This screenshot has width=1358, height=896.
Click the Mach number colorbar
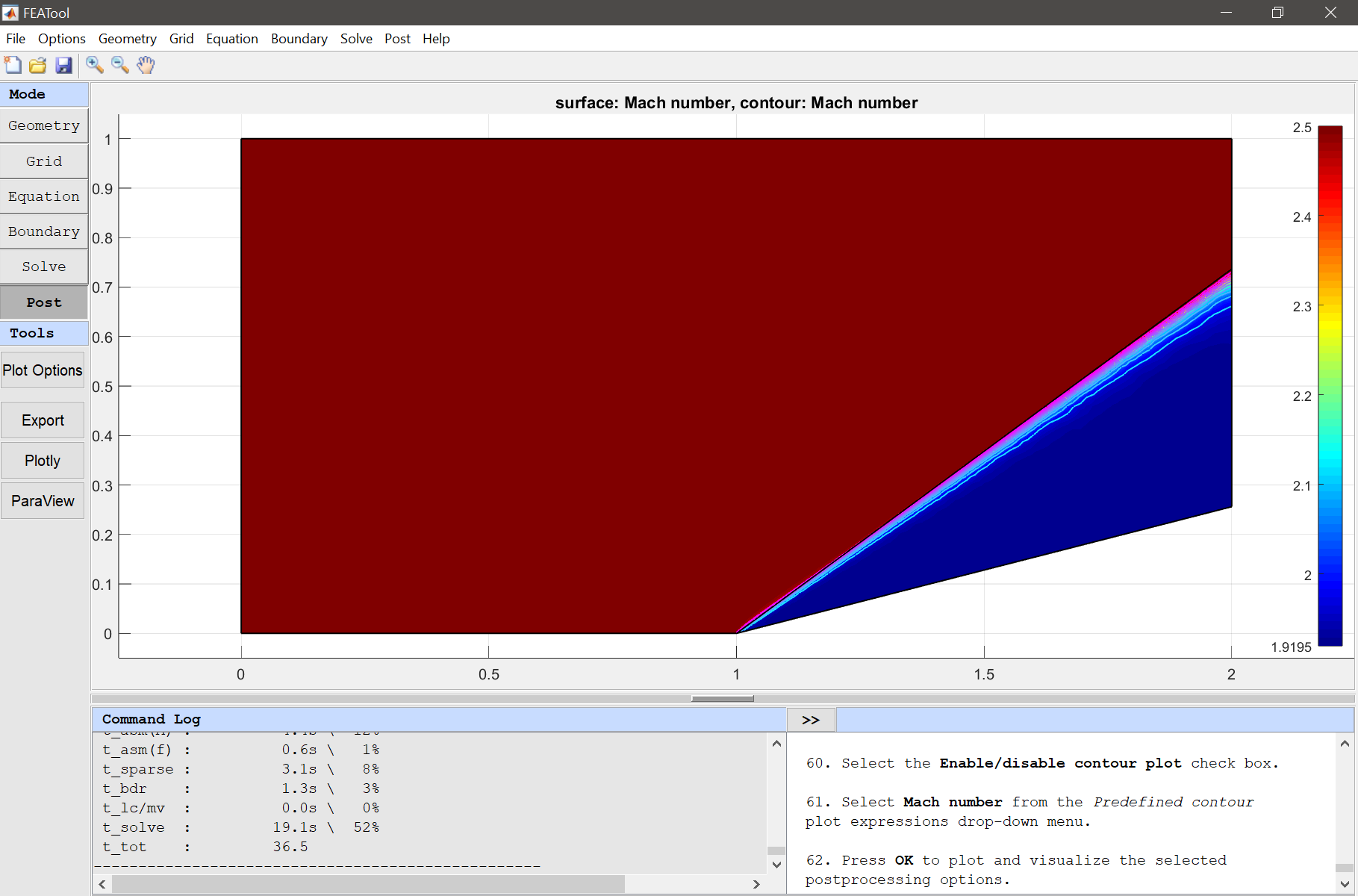[x=1330, y=385]
